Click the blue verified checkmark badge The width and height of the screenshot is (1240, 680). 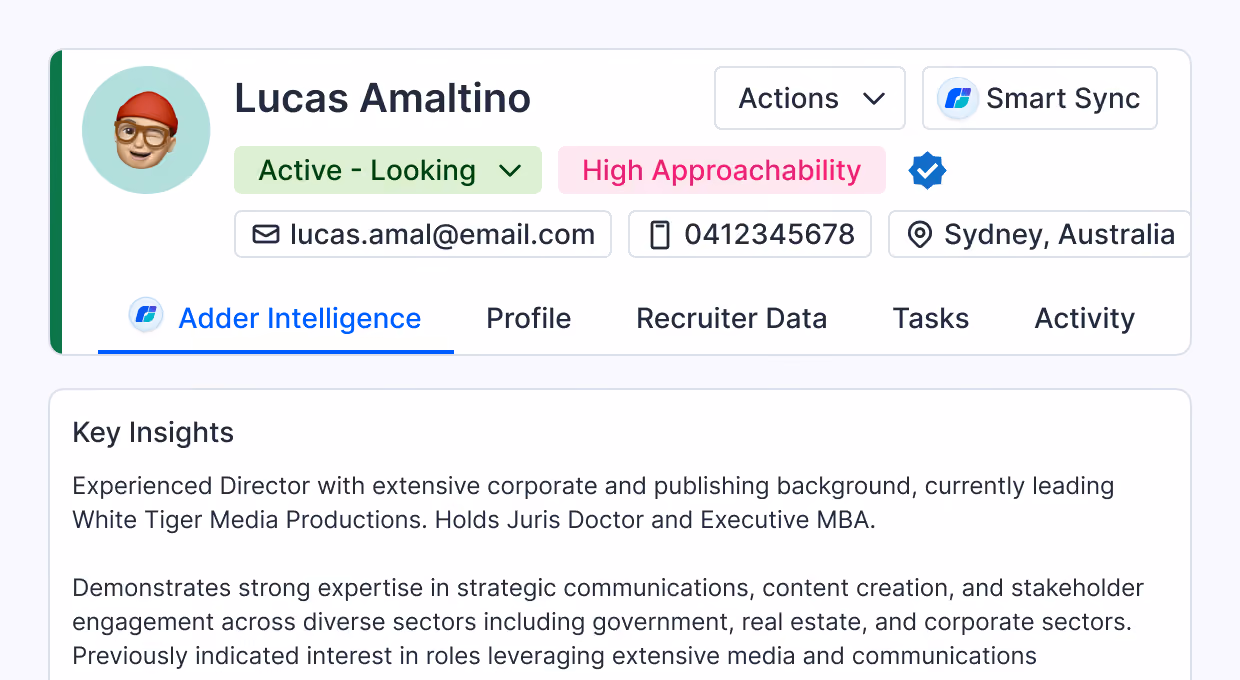(x=928, y=171)
